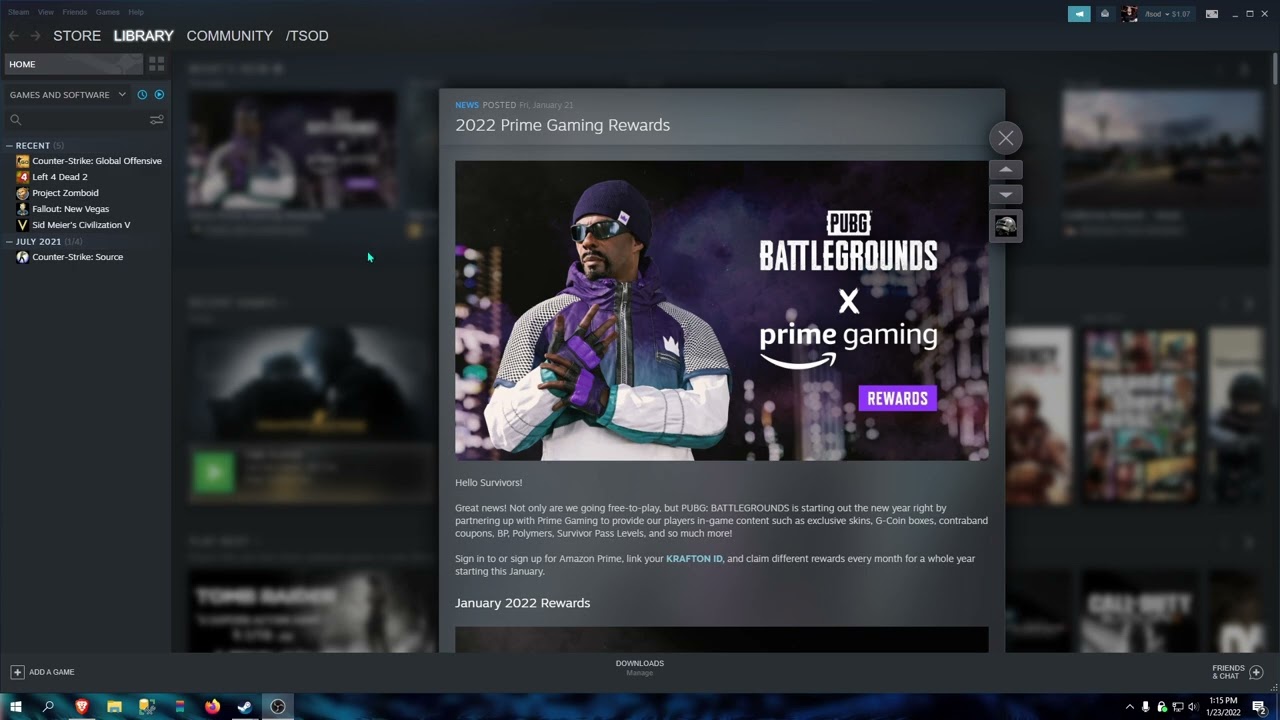Viewport: 1280px width, 720px height.
Task: Navigate forward with the right arrow
Action: point(35,36)
